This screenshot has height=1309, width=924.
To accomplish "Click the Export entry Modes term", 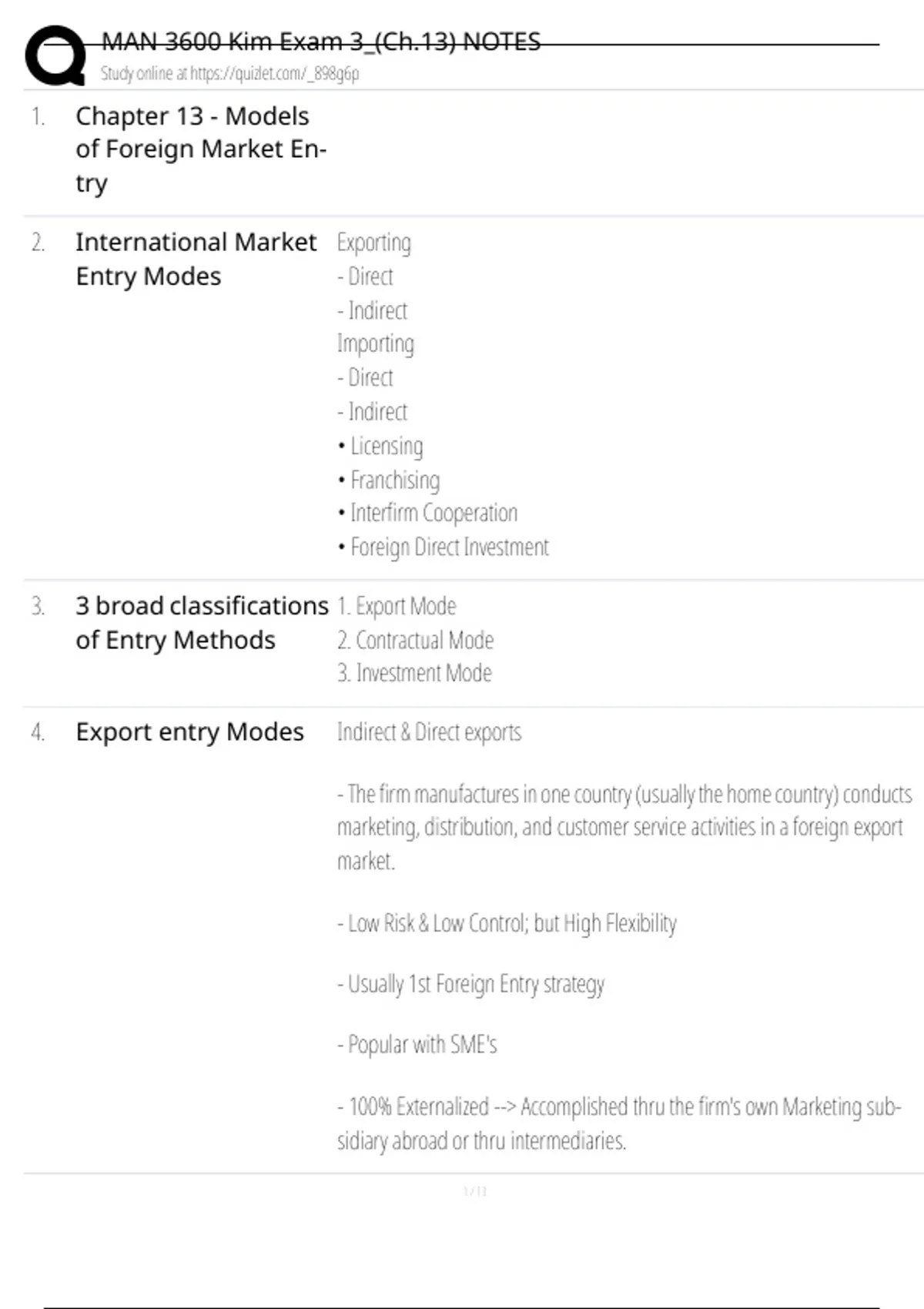I will (x=189, y=731).
